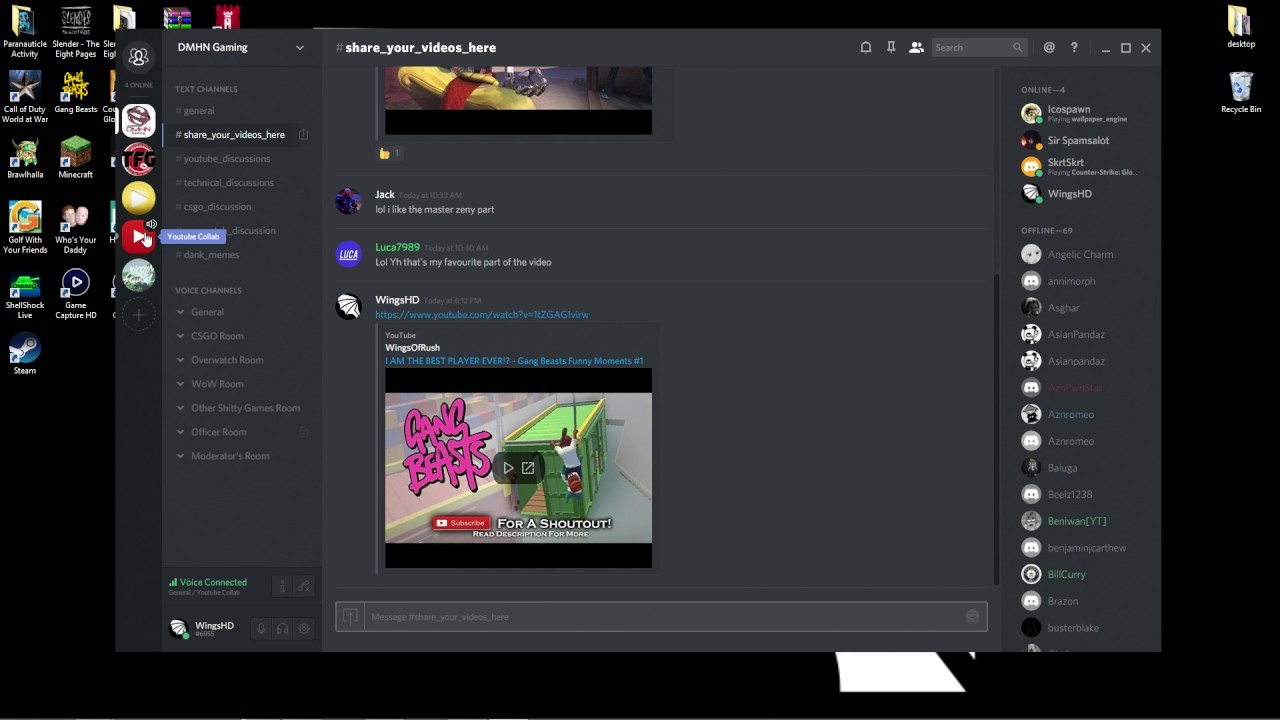The height and width of the screenshot is (720, 1280).
Task: Show pinned messages pin icon
Action: pos(891,47)
